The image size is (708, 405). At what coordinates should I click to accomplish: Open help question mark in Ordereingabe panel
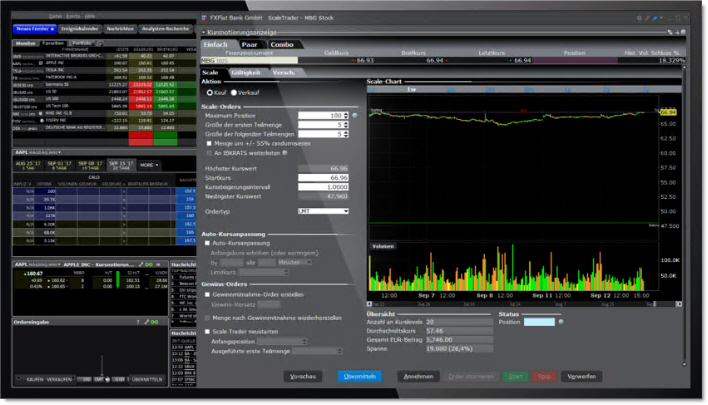137,321
